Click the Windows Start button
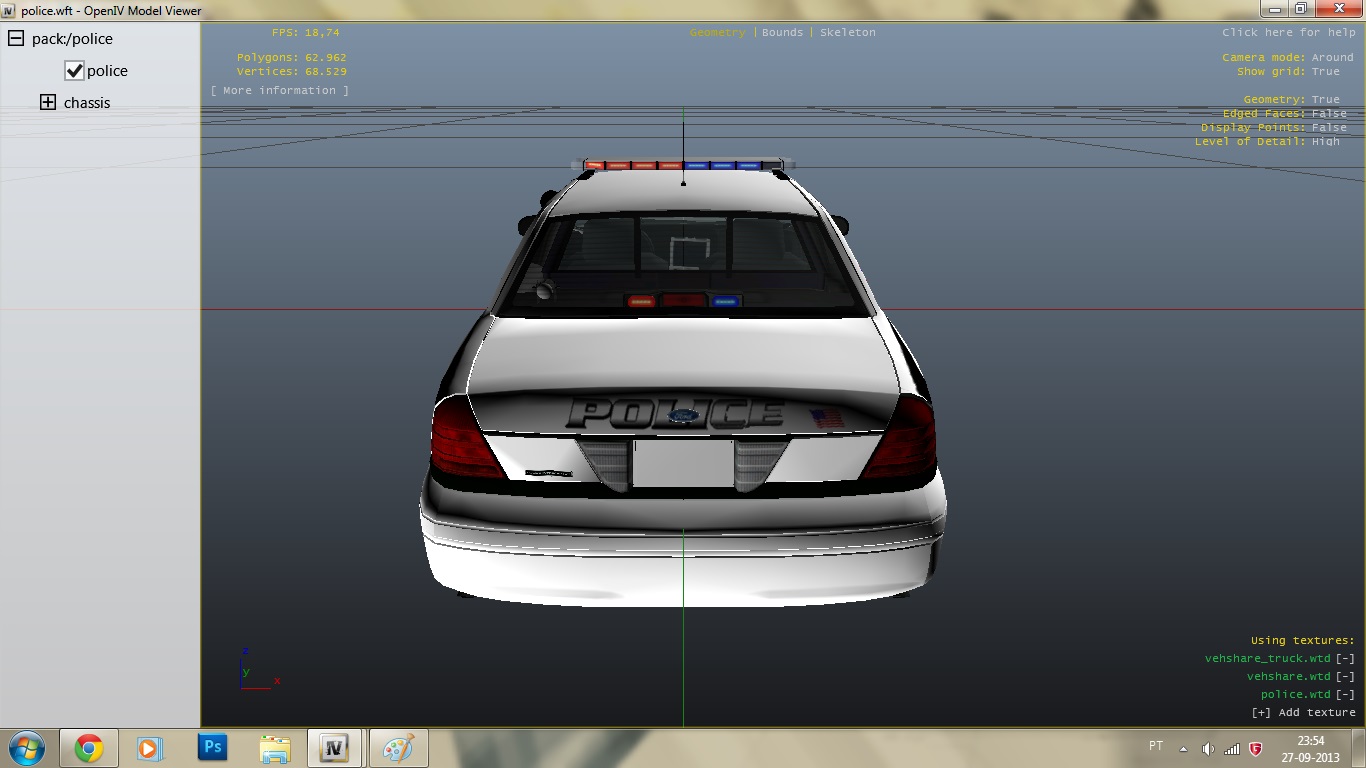Viewport: 1366px width, 768px height. 26,748
